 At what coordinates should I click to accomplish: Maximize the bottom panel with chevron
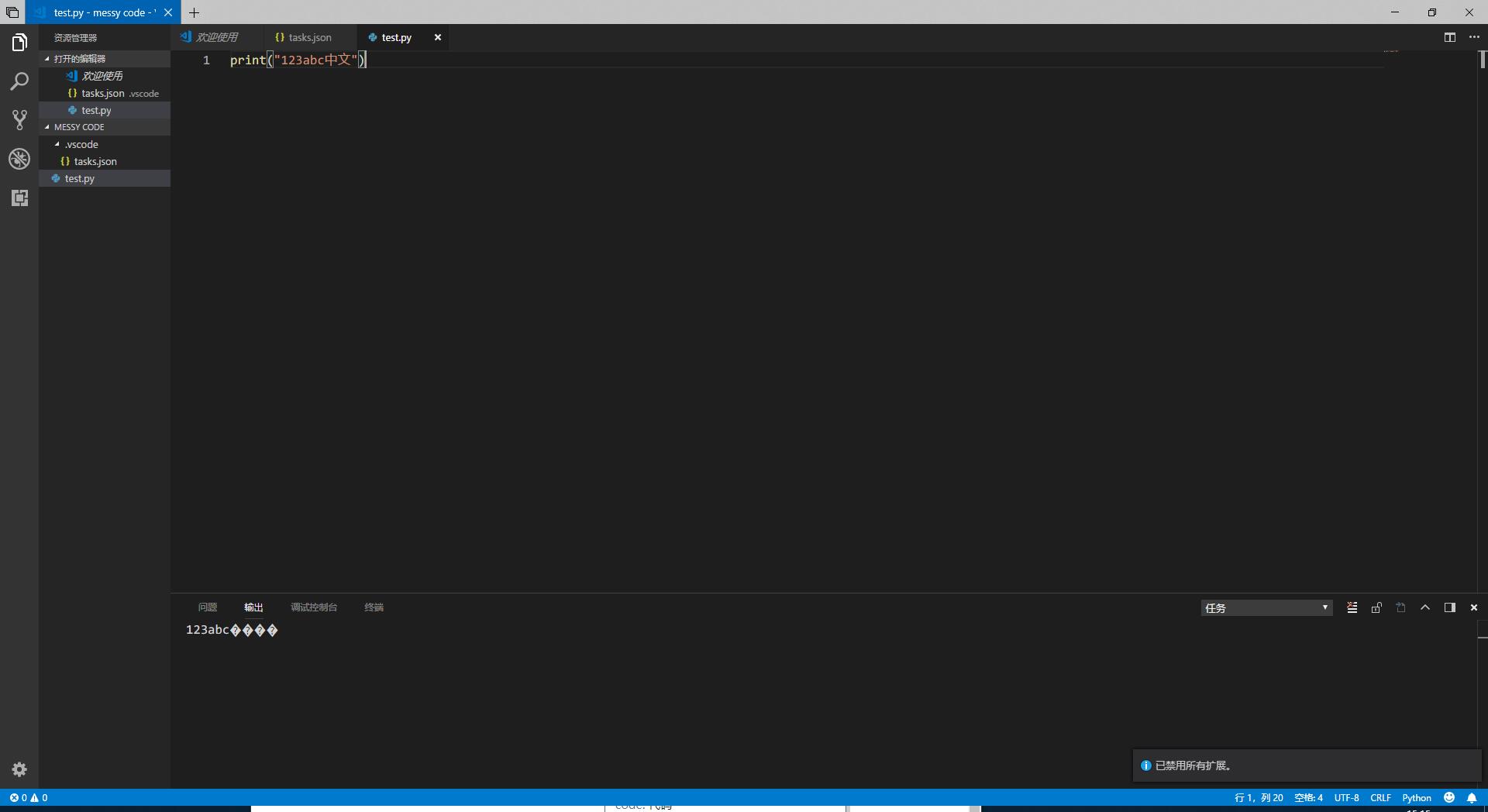(x=1425, y=607)
